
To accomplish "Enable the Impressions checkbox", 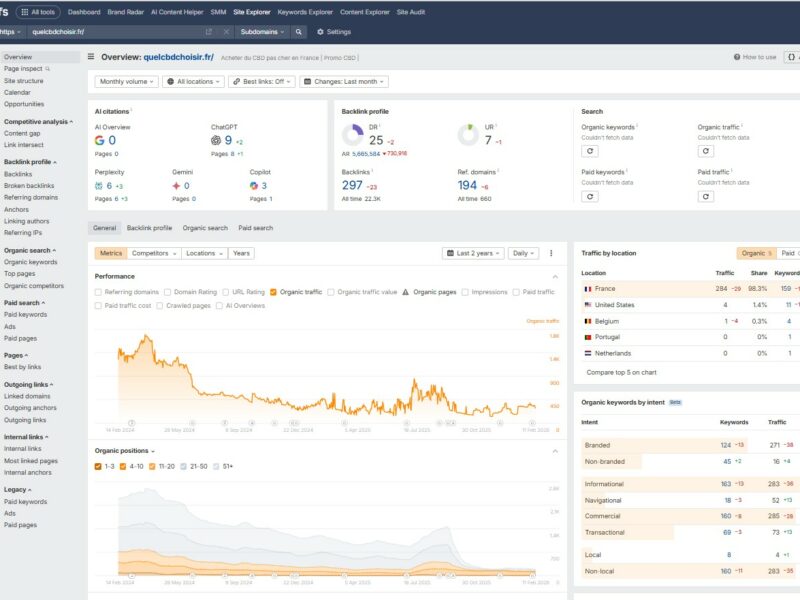I will (465, 292).
